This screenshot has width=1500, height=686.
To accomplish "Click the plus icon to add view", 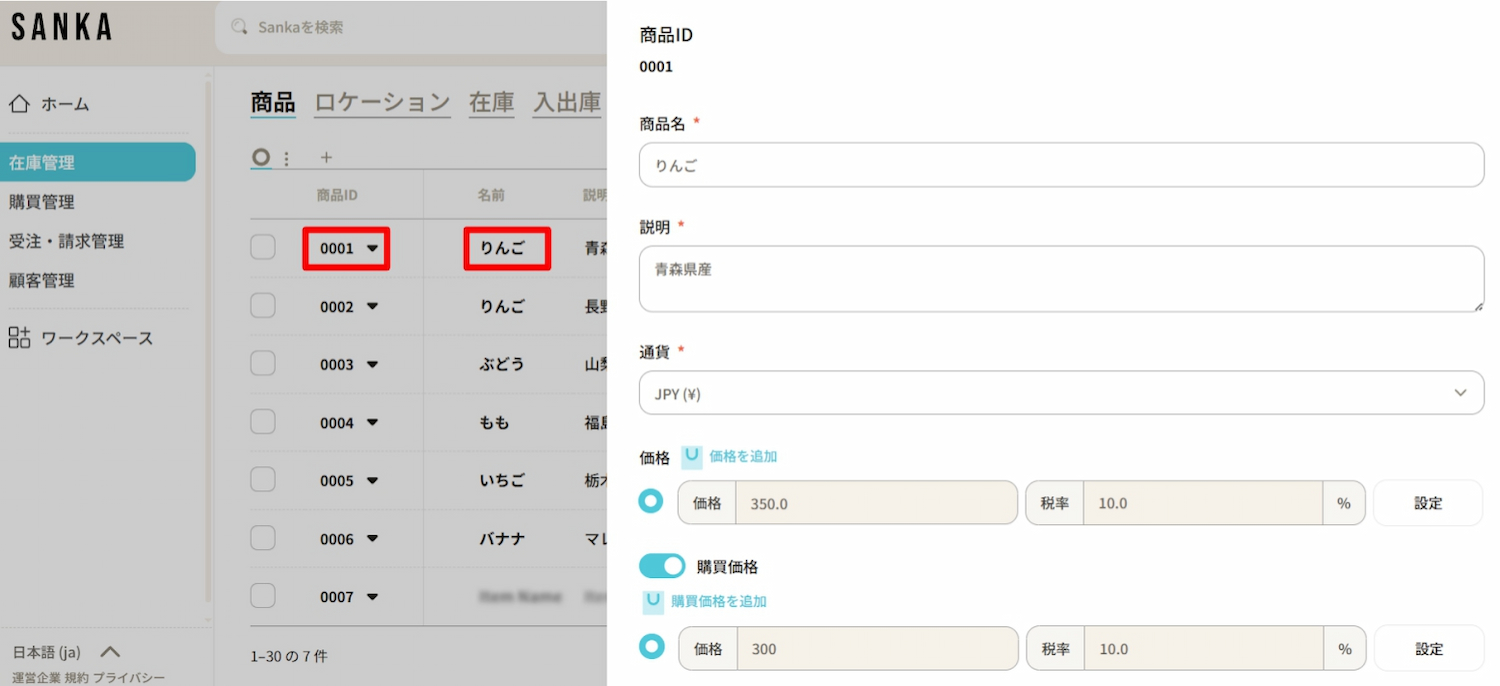I will (x=326, y=158).
